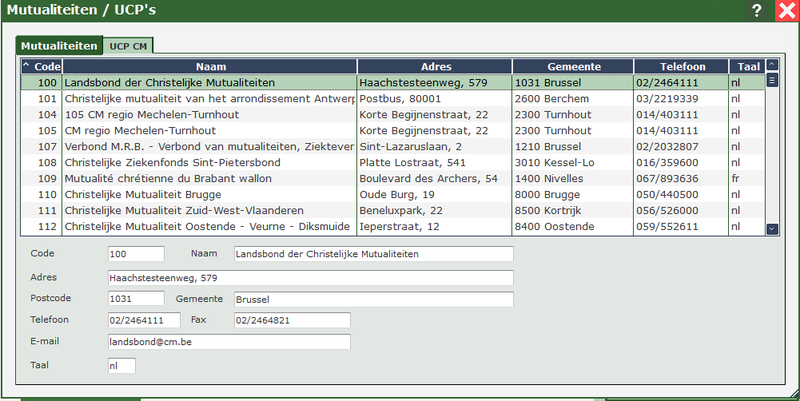This screenshot has height=401, width=800.
Task: Select row 105 CM regio Mechelen-Turnhout
Action: [x=393, y=115]
